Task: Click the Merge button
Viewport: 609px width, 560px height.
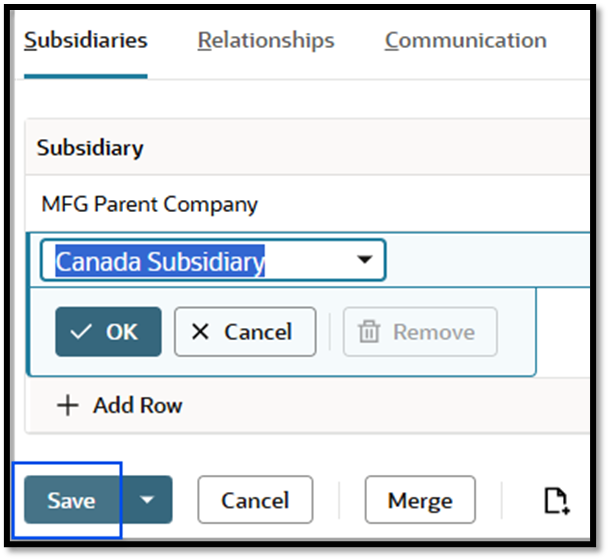Action: (x=420, y=500)
